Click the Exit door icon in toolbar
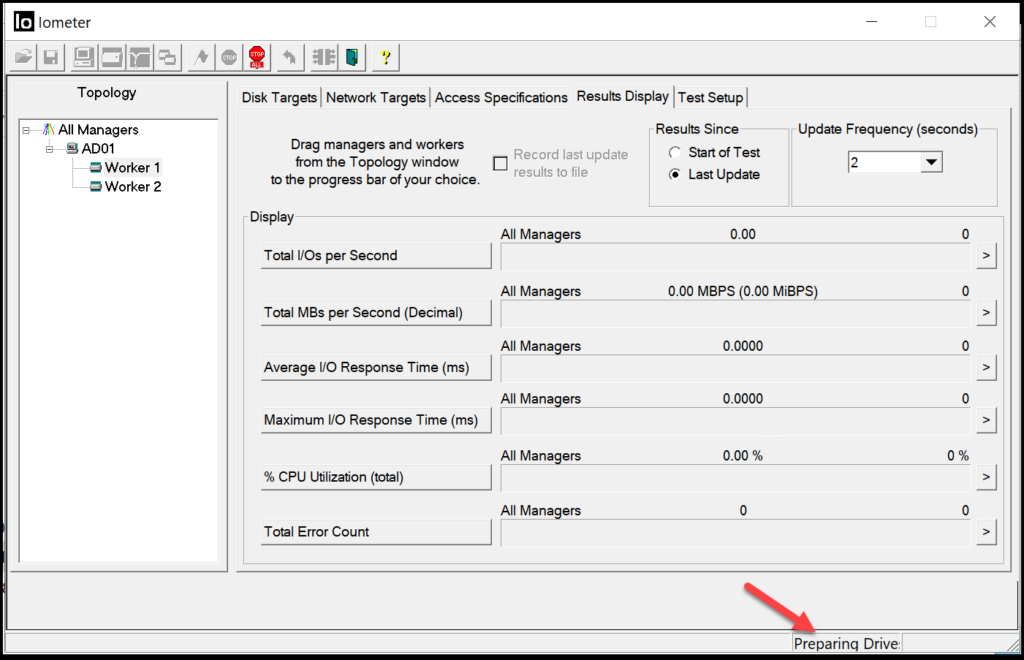1024x660 pixels. point(352,57)
